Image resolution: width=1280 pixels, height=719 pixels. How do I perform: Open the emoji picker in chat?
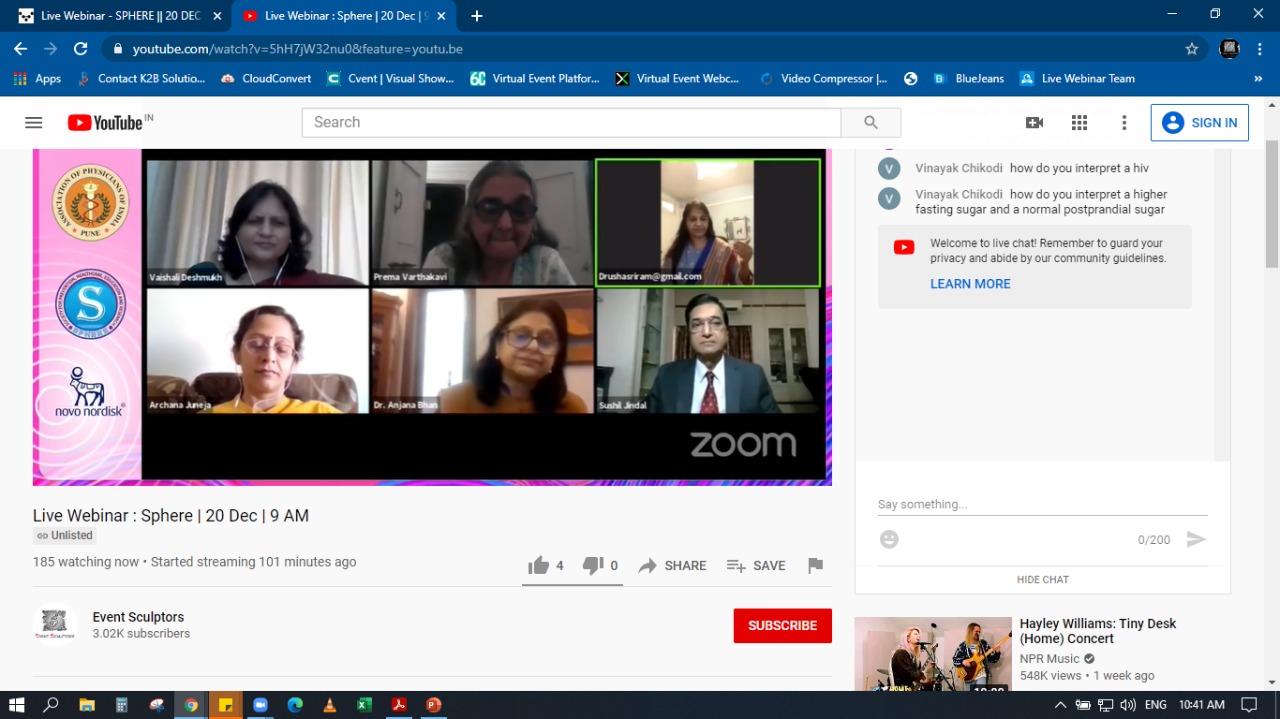889,539
